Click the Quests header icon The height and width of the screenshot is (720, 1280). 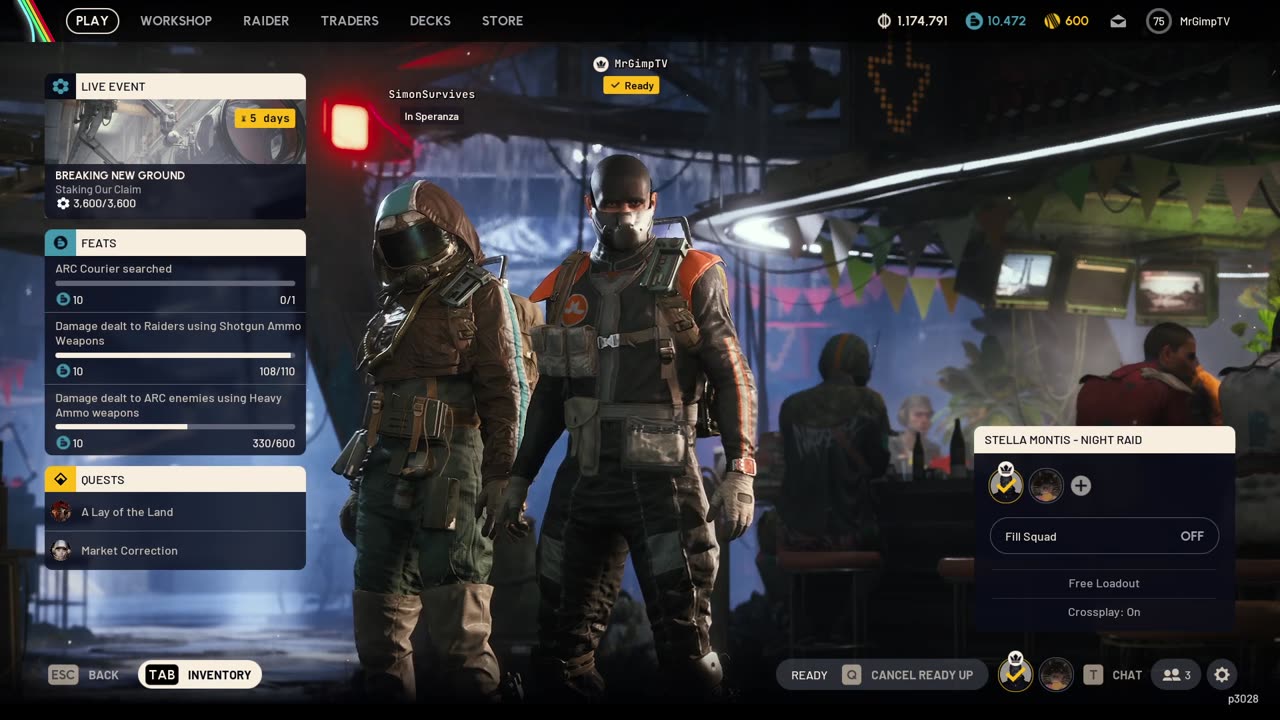(x=60, y=479)
